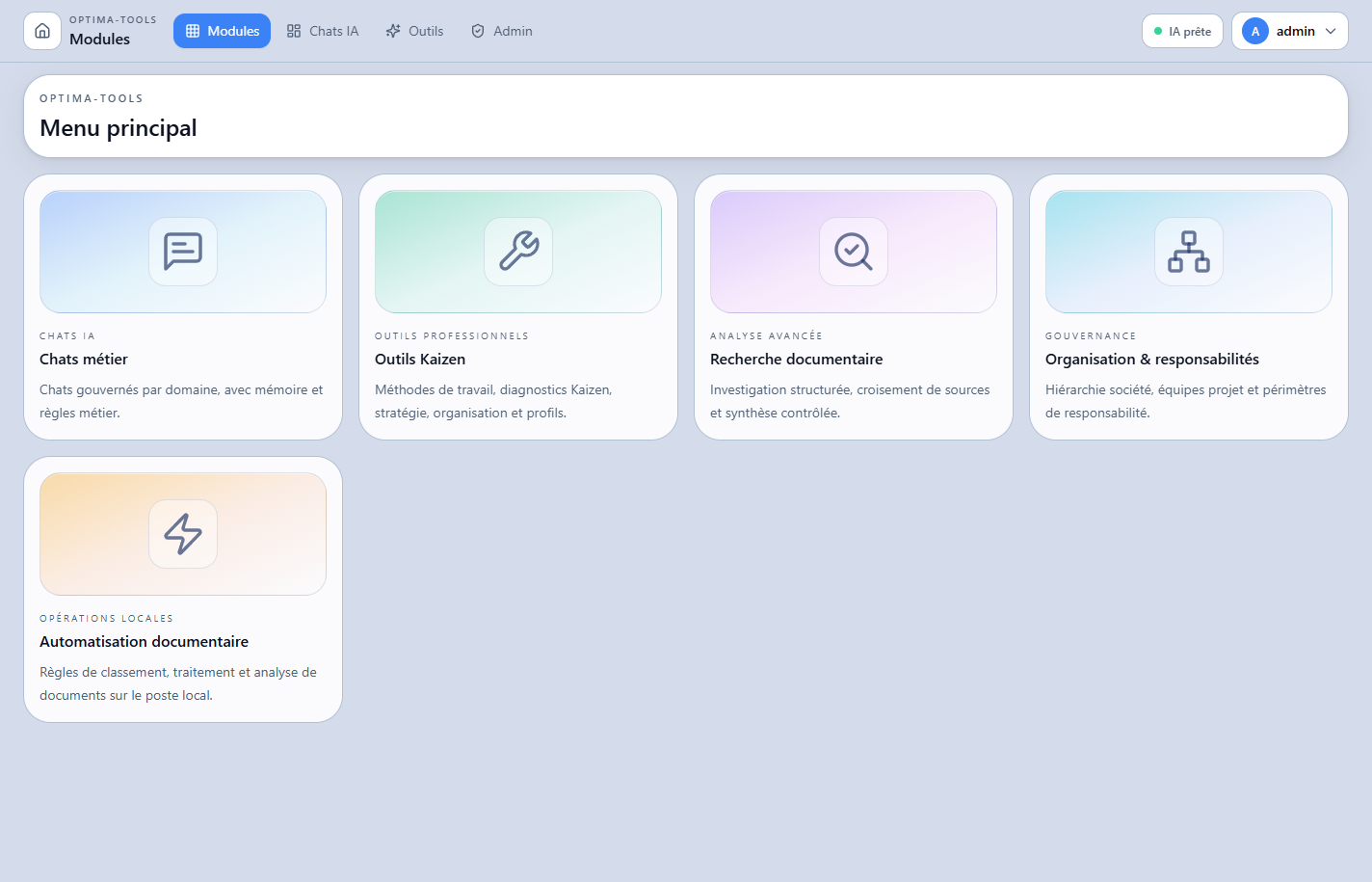This screenshot has width=1372, height=882.
Task: Click the orange Automatisation card banner
Action: (183, 534)
